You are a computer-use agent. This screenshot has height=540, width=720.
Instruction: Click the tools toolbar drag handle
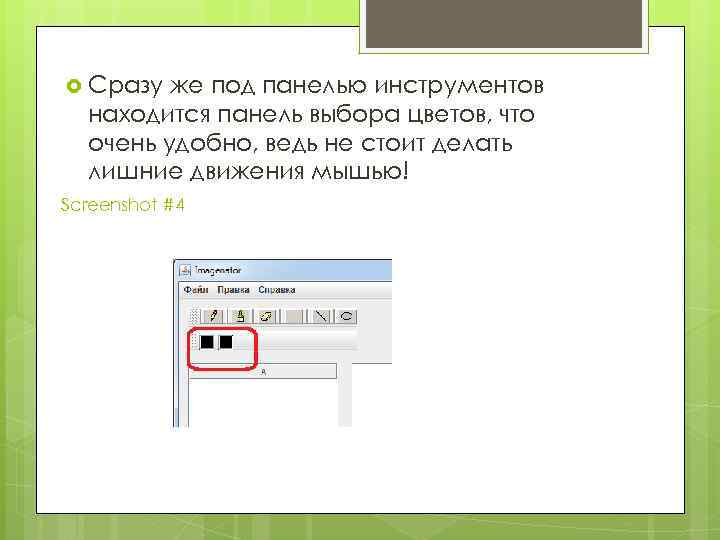[195, 316]
